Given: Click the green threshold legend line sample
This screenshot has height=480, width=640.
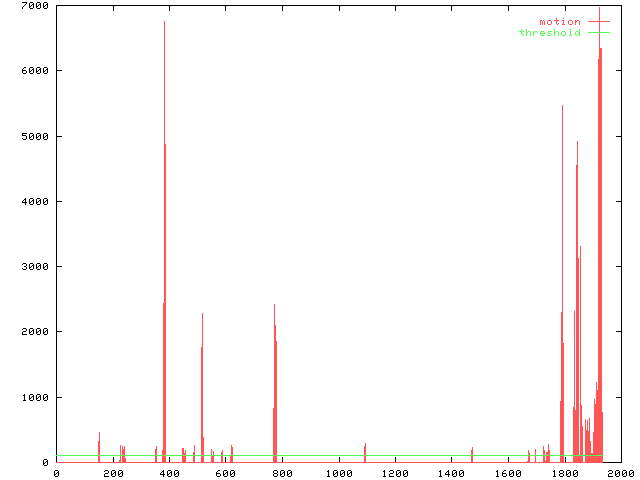Looking at the screenshot, I should point(598,33).
